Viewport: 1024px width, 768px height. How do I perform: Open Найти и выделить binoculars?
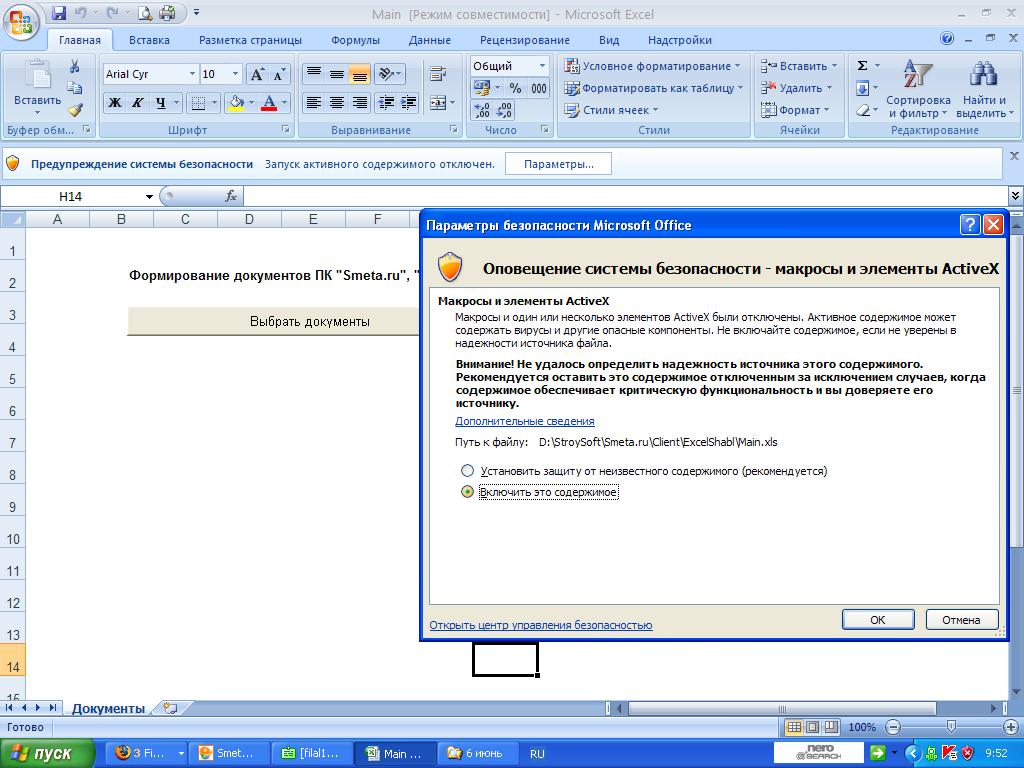(984, 88)
